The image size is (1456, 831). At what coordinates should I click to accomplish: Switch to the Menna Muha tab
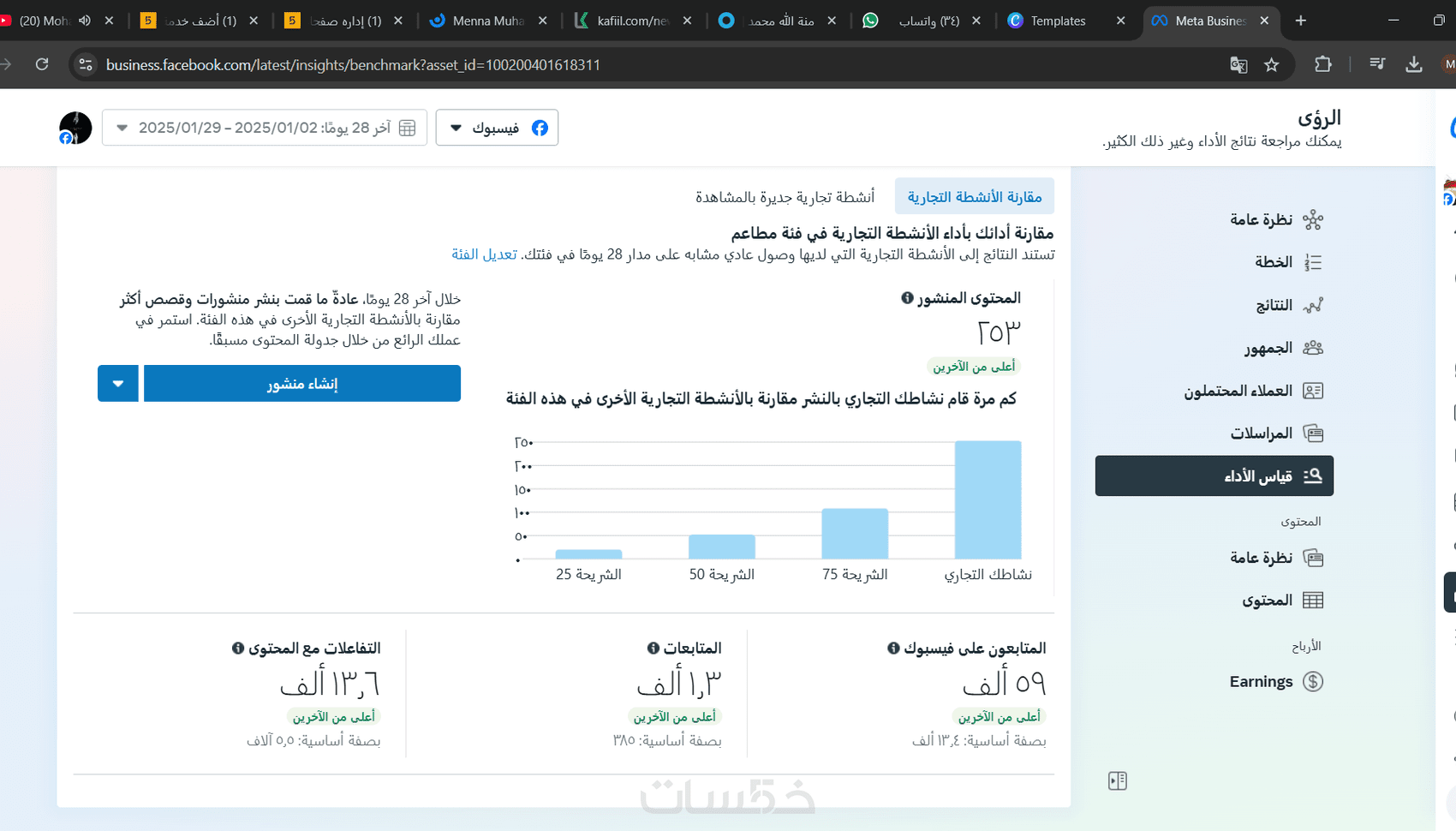click(x=489, y=21)
